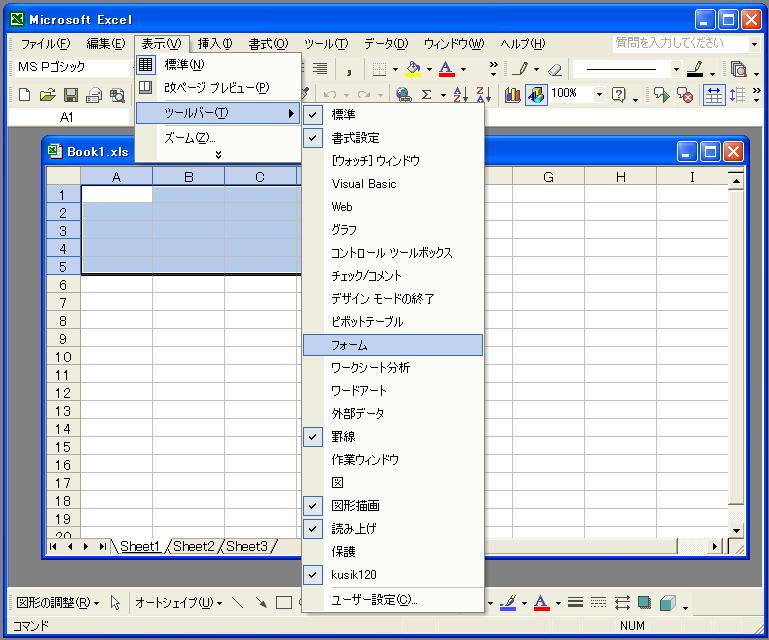Open ユーザー設定 customization dialog

pos(392,600)
